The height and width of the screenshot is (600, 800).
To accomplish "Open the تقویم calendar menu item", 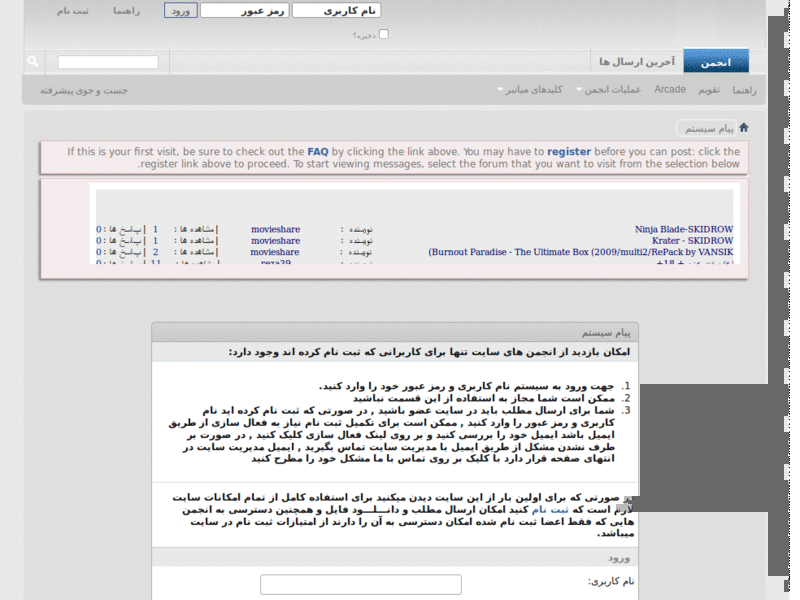I will [x=709, y=90].
